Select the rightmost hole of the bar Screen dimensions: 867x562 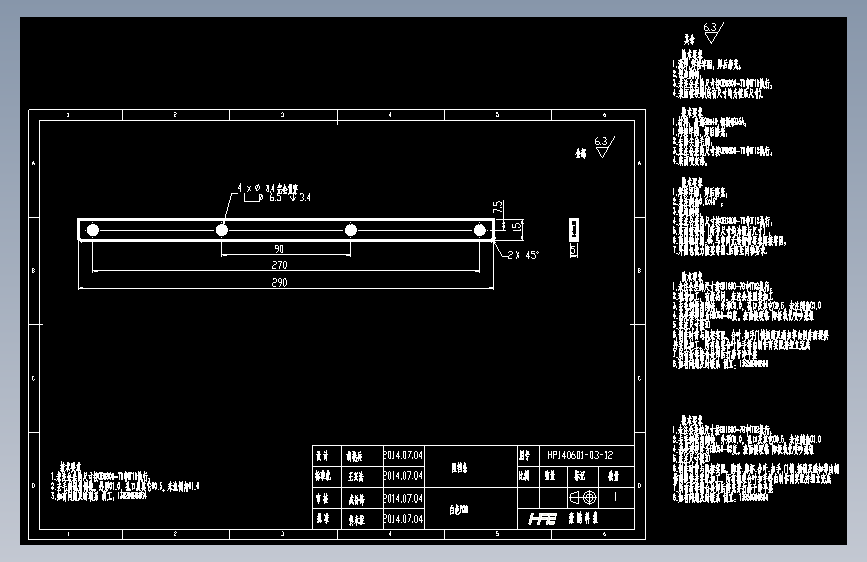pyautogui.click(x=479, y=230)
